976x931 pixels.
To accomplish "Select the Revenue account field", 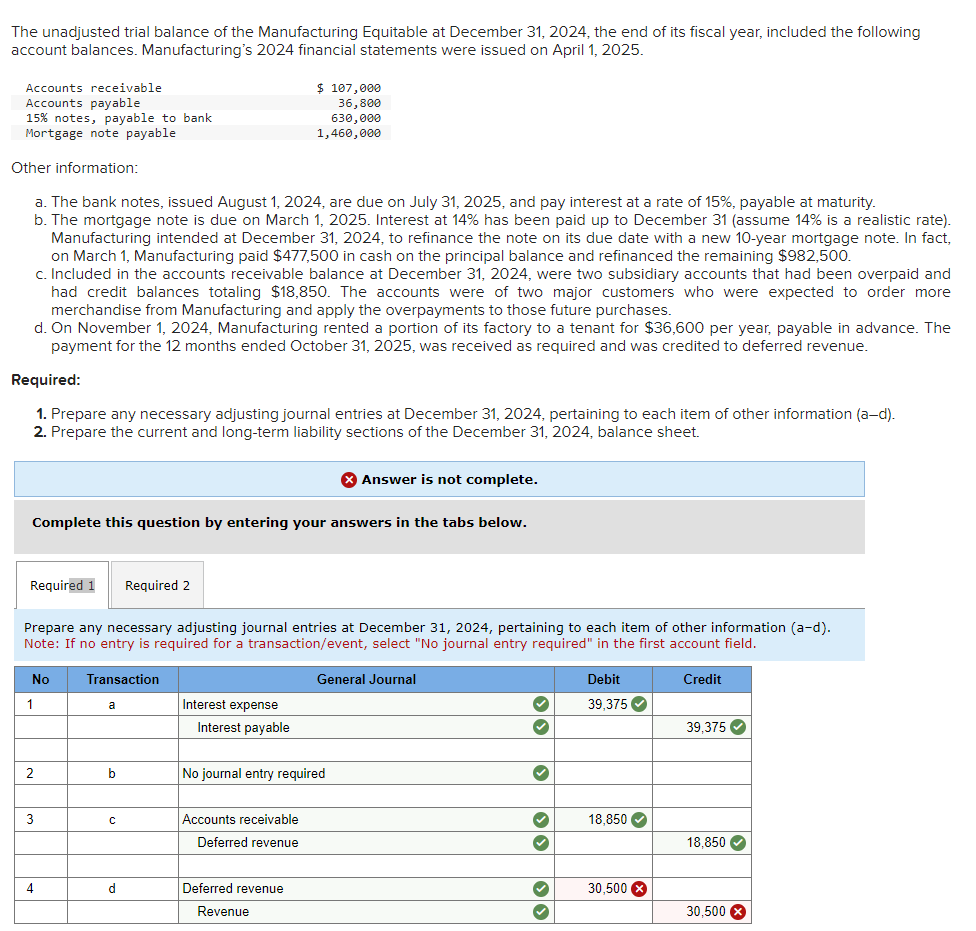I will (x=366, y=911).
